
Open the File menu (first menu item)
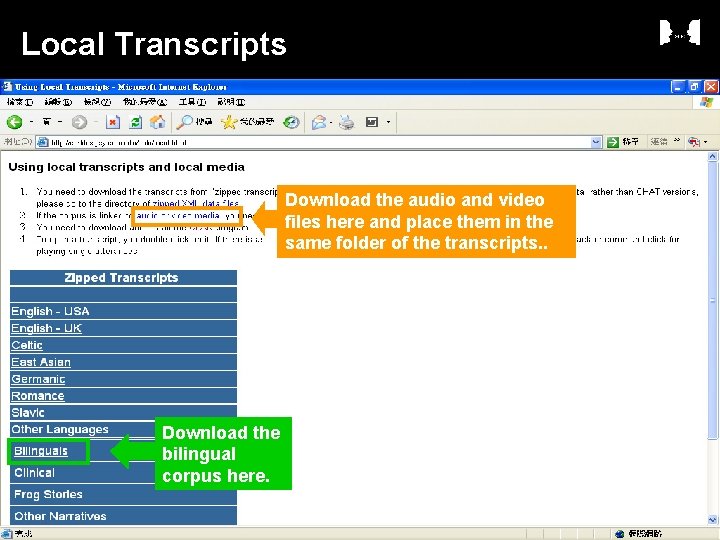click(20, 102)
